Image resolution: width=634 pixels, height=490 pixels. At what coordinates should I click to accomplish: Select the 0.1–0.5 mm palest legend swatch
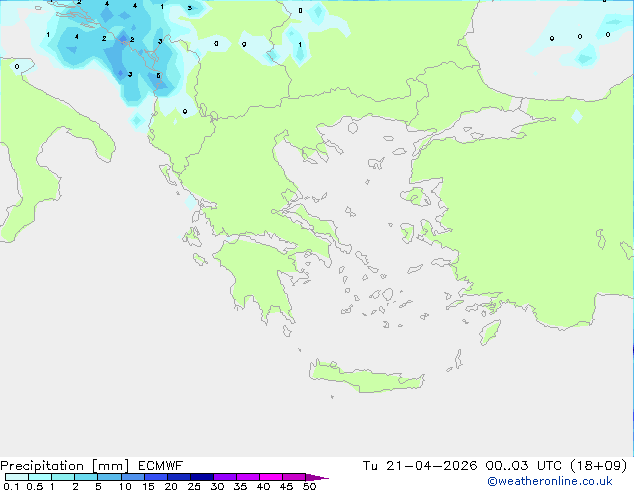click(17, 477)
